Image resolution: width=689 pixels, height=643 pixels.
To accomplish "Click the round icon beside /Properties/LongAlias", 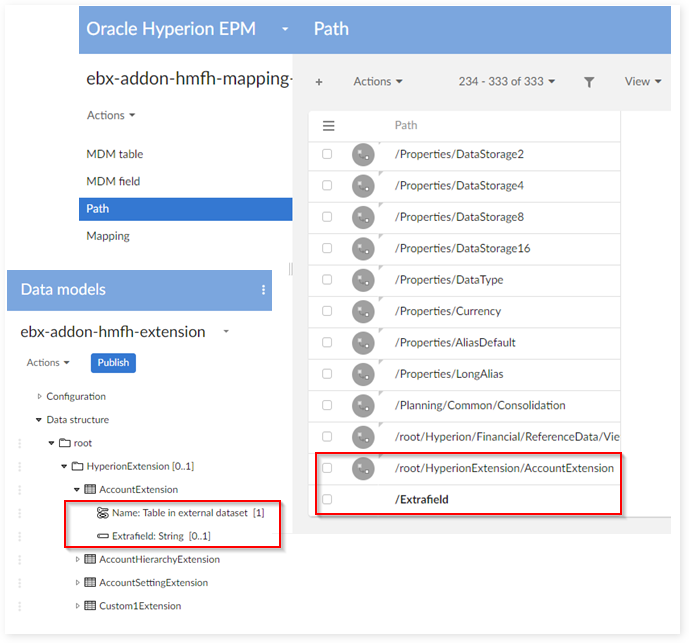I will pos(363,374).
